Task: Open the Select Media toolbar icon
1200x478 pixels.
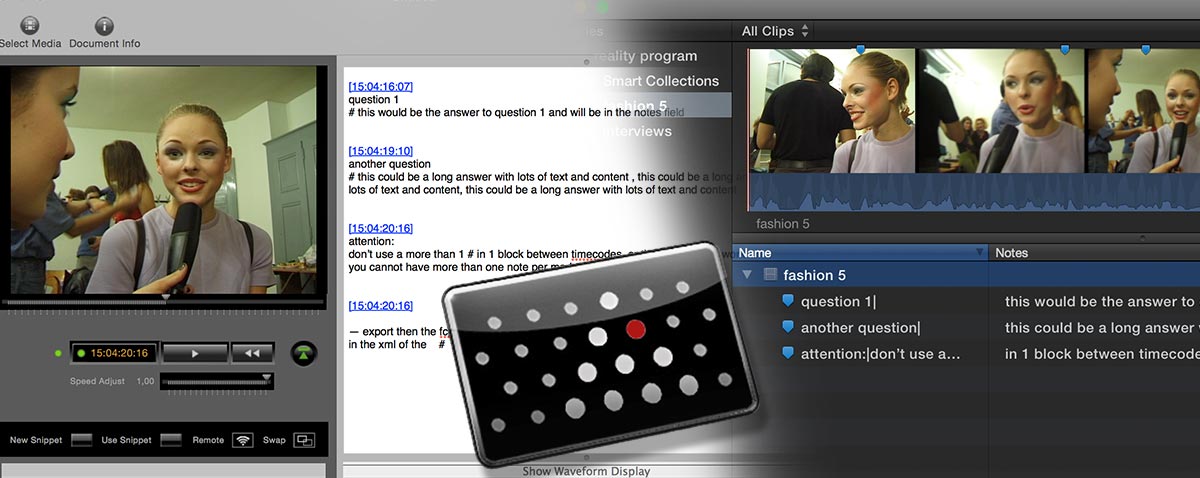Action: (x=30, y=26)
